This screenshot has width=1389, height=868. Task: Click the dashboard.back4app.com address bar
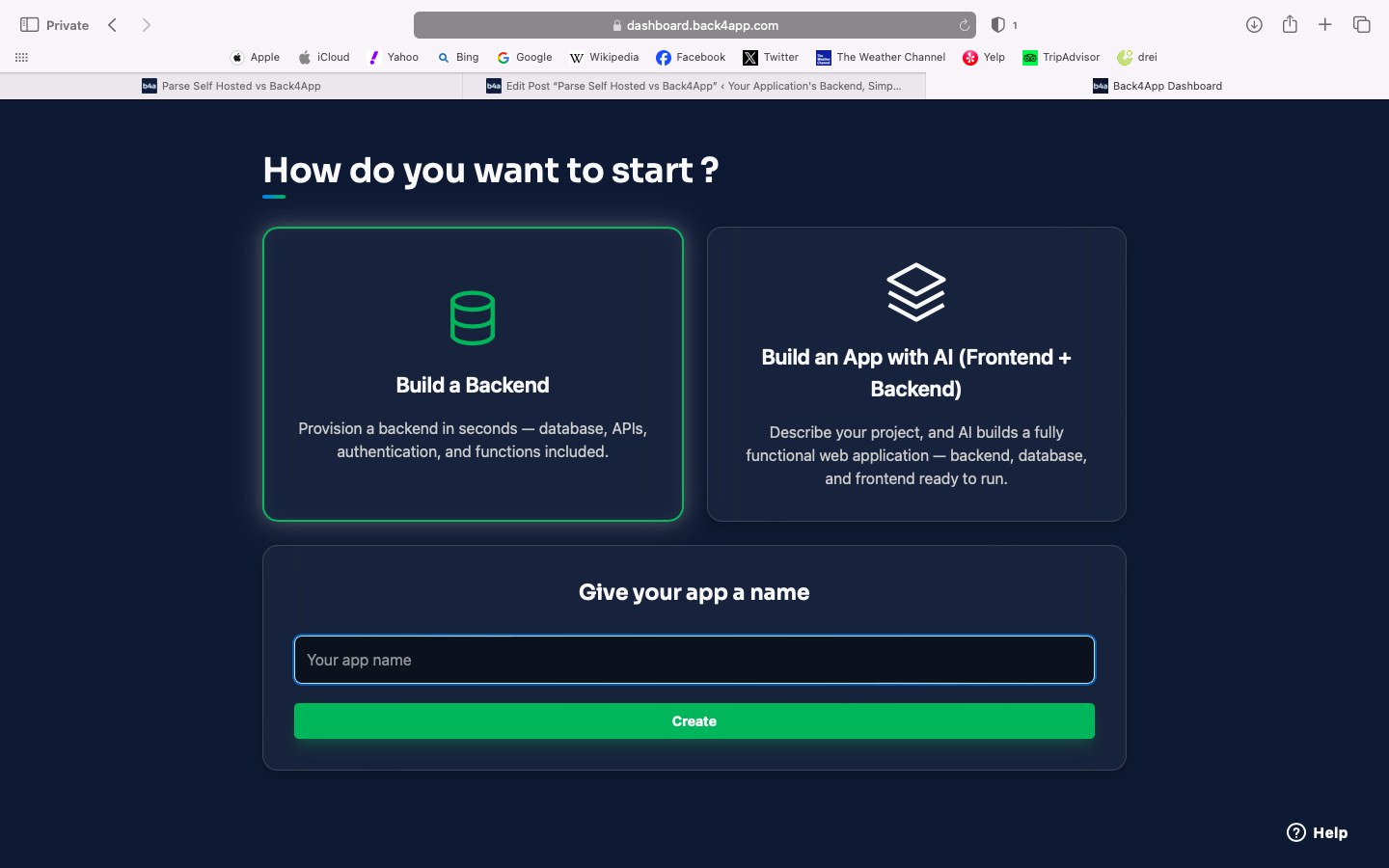(694, 25)
